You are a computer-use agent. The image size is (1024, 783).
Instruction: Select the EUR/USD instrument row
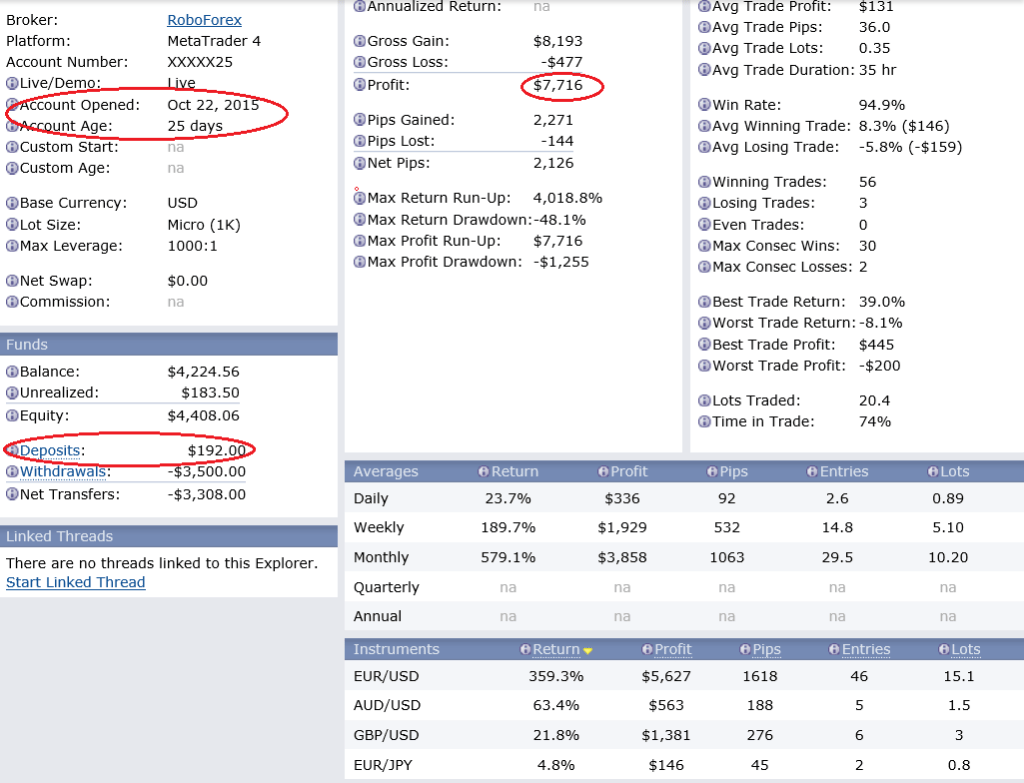point(386,676)
